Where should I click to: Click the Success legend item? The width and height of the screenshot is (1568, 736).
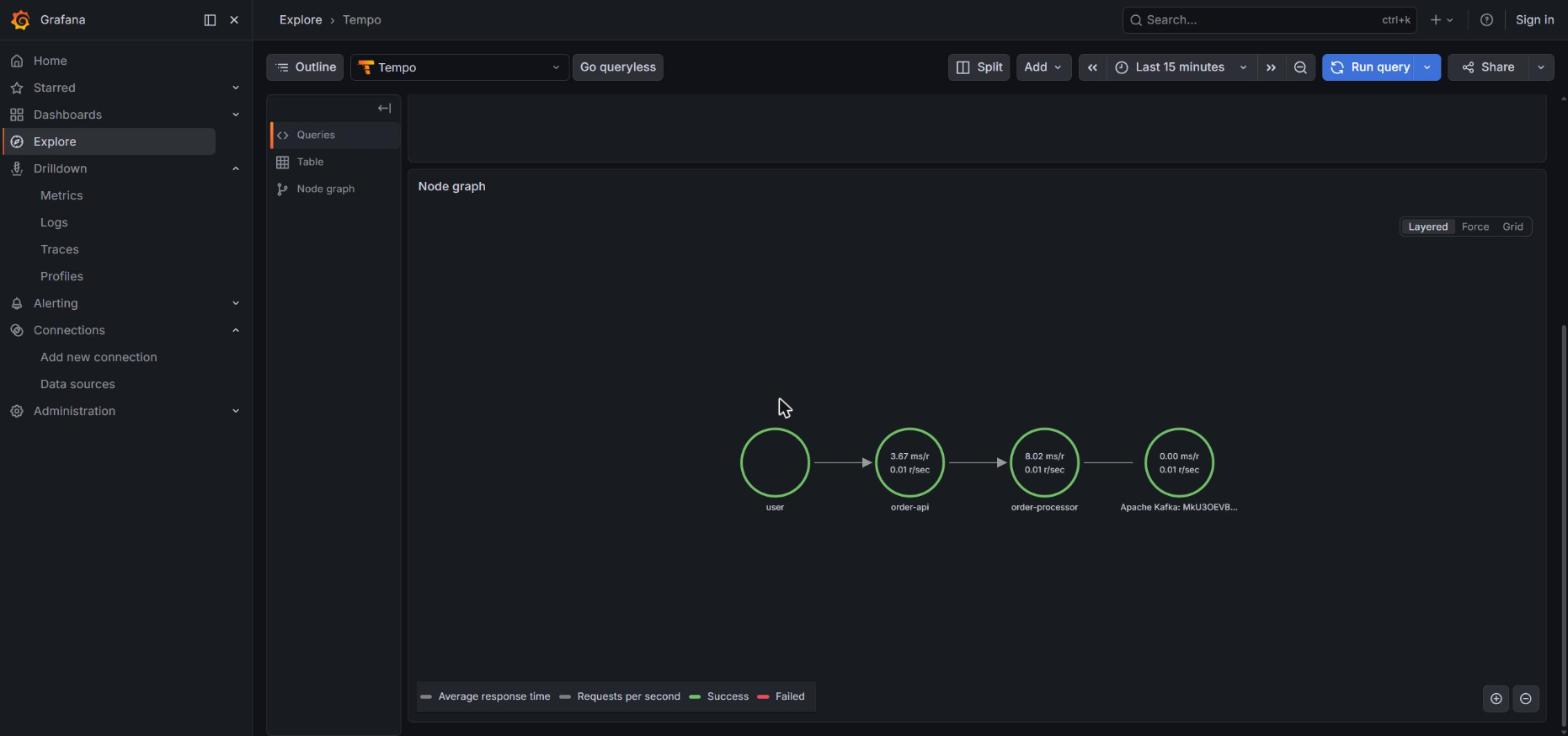click(719, 697)
